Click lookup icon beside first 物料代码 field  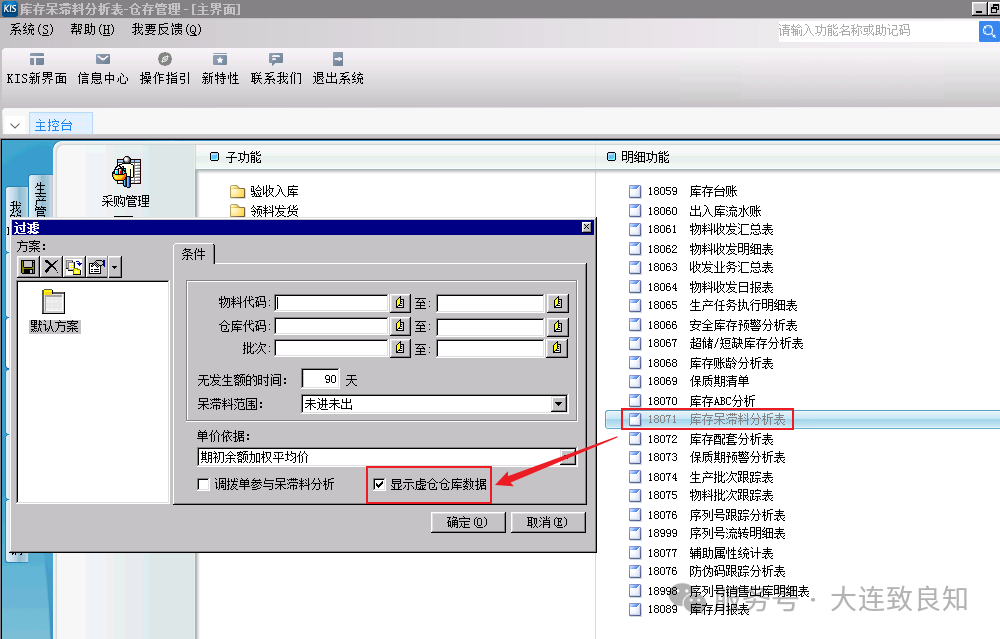[399, 303]
